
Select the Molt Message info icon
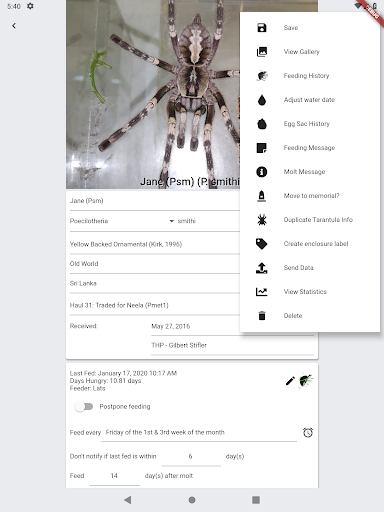pyautogui.click(x=262, y=172)
